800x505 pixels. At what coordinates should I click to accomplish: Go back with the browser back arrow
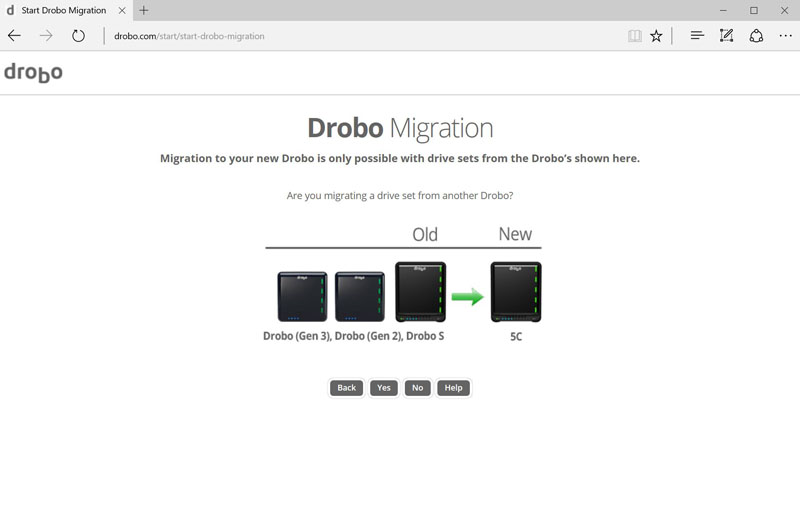coord(14,36)
